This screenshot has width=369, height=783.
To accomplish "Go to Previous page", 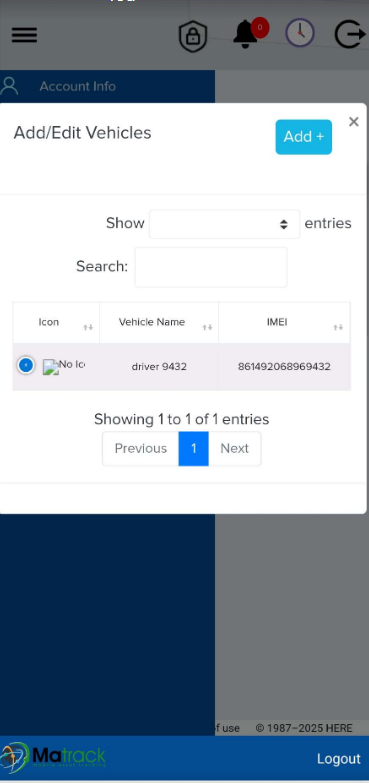I will tap(141, 448).
